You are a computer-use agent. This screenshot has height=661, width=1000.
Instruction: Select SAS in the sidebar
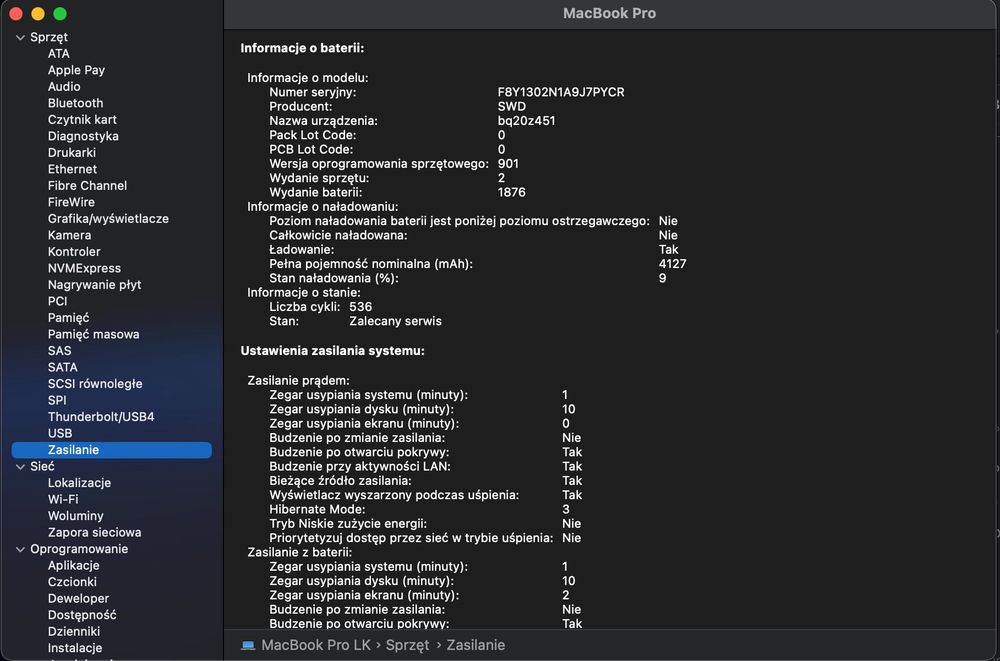59,351
